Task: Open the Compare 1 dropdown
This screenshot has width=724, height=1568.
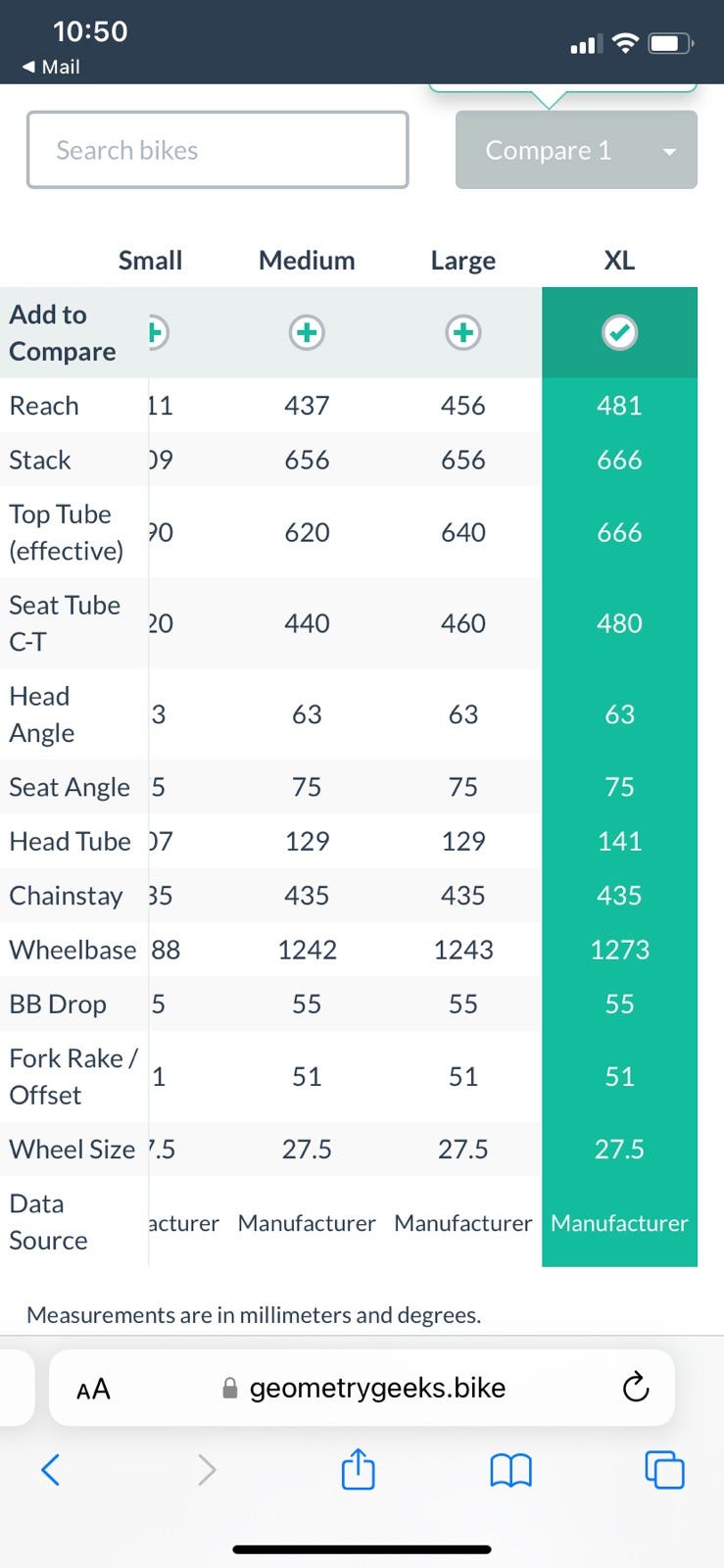Action: (549, 150)
